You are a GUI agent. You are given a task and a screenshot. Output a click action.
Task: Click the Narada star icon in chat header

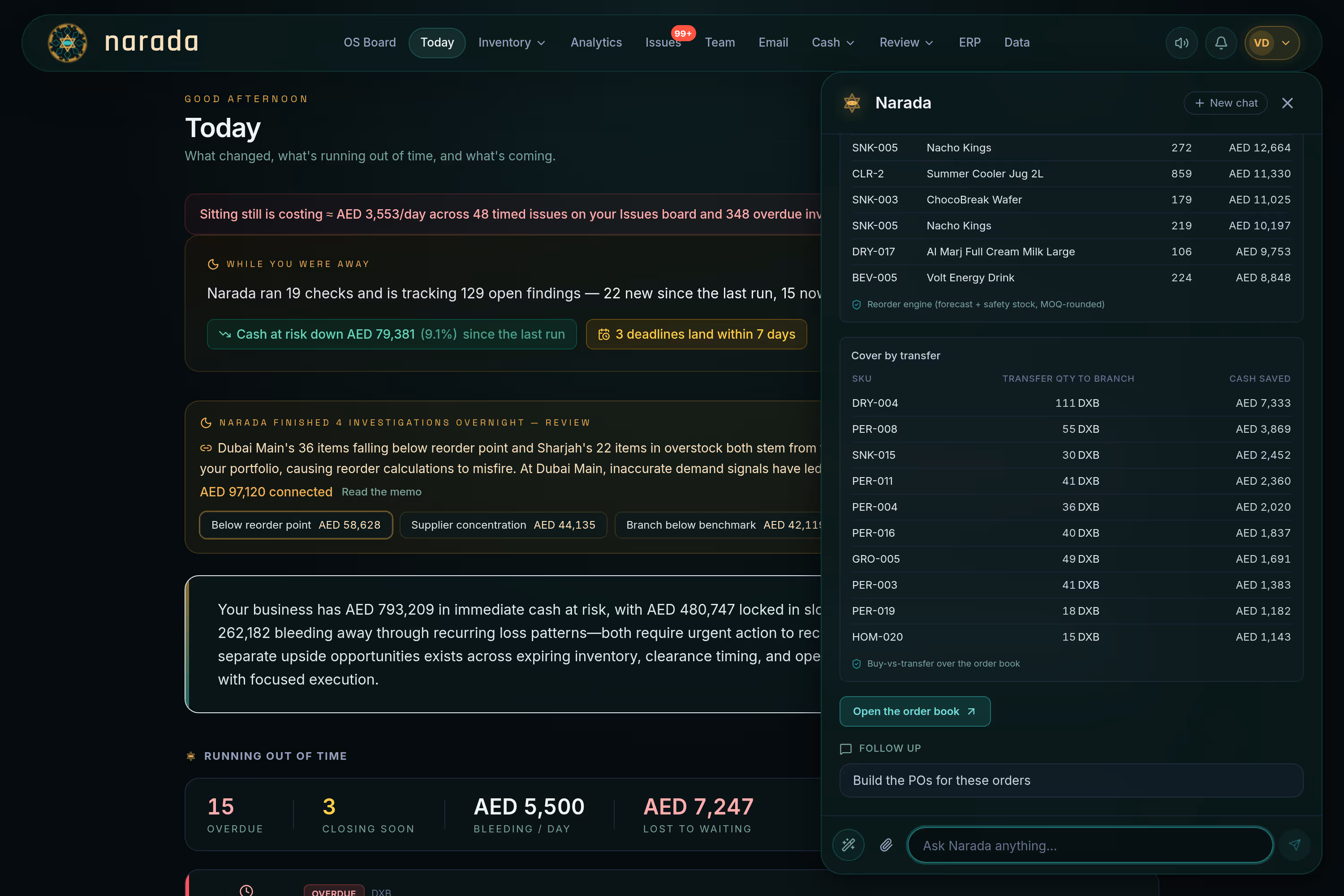[x=852, y=103]
